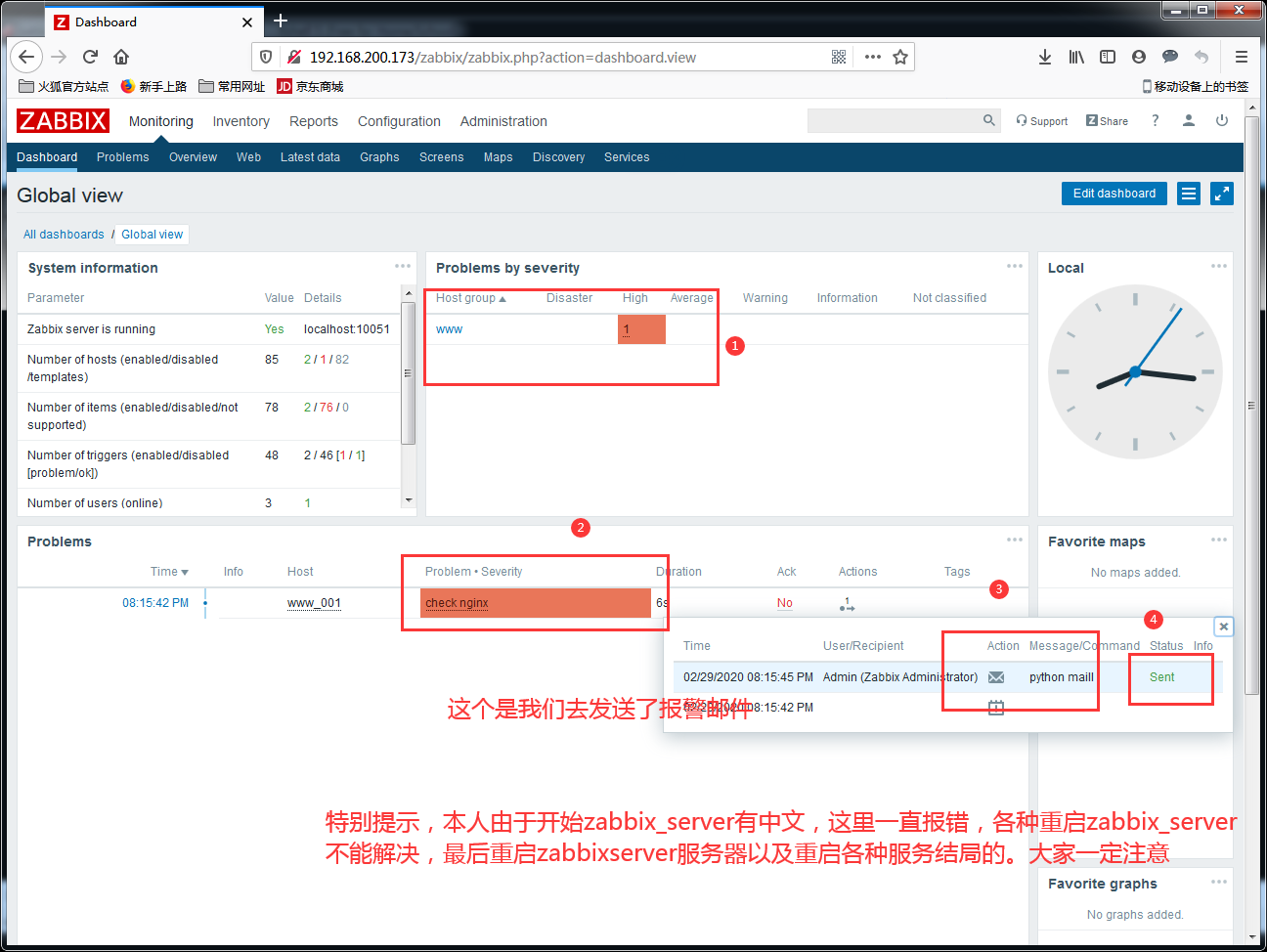Sort problems by Host group column
Viewport: 1267px width, 952px height.
point(470,298)
